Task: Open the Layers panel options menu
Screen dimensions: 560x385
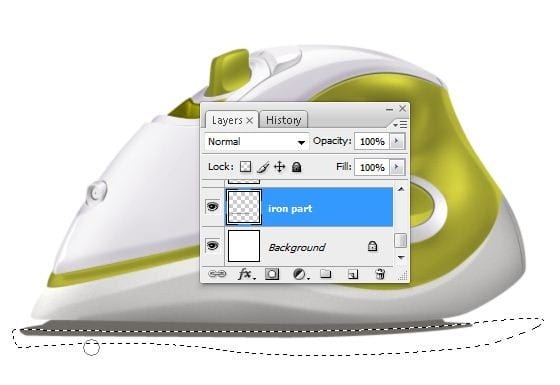Action: (x=400, y=125)
